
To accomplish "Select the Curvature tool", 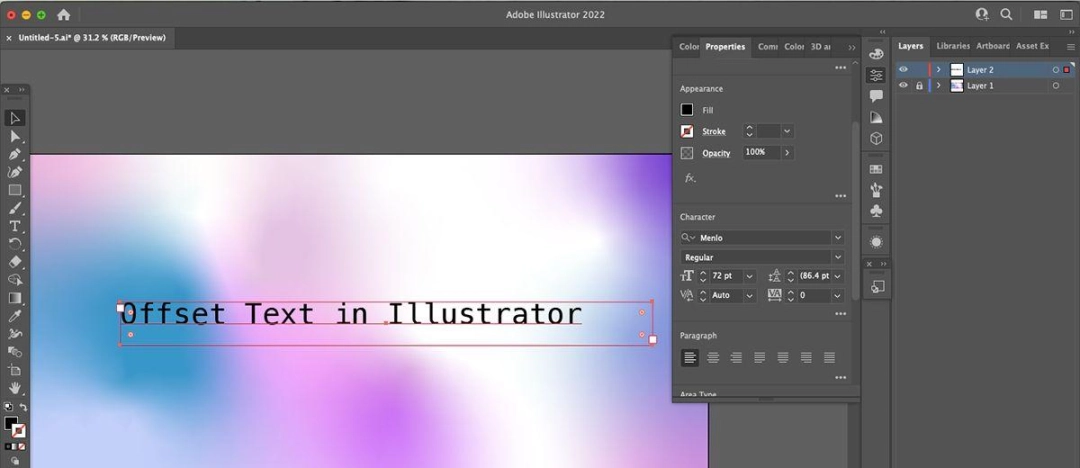I will click(14, 172).
